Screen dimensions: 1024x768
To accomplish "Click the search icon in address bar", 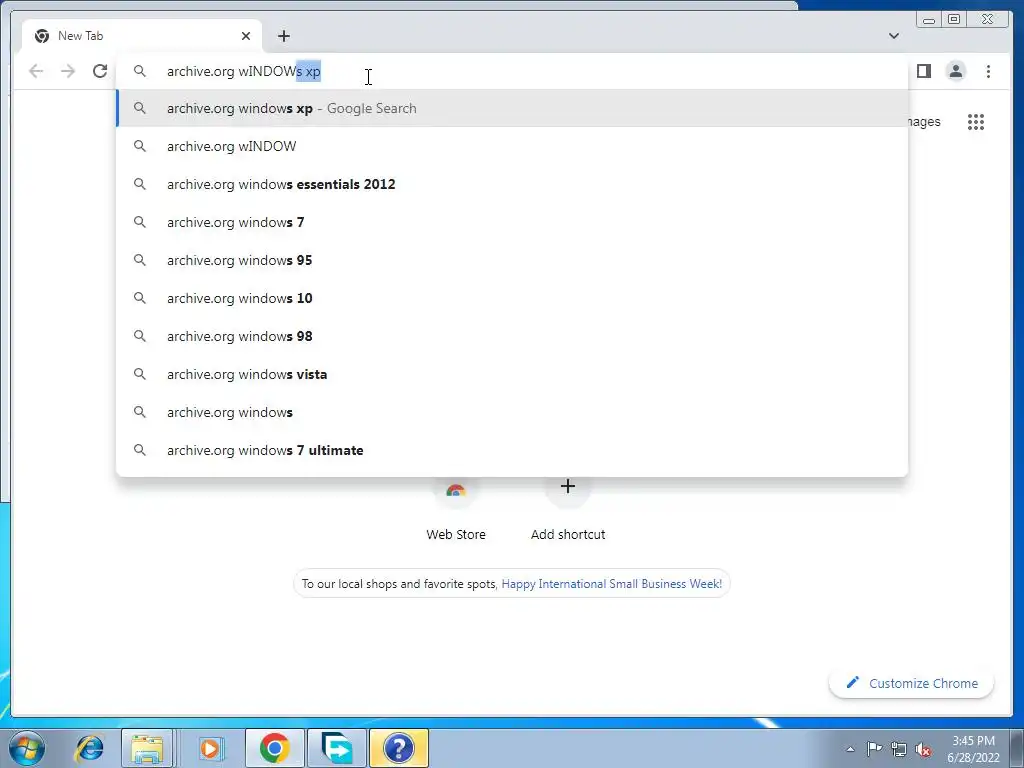I will point(140,71).
